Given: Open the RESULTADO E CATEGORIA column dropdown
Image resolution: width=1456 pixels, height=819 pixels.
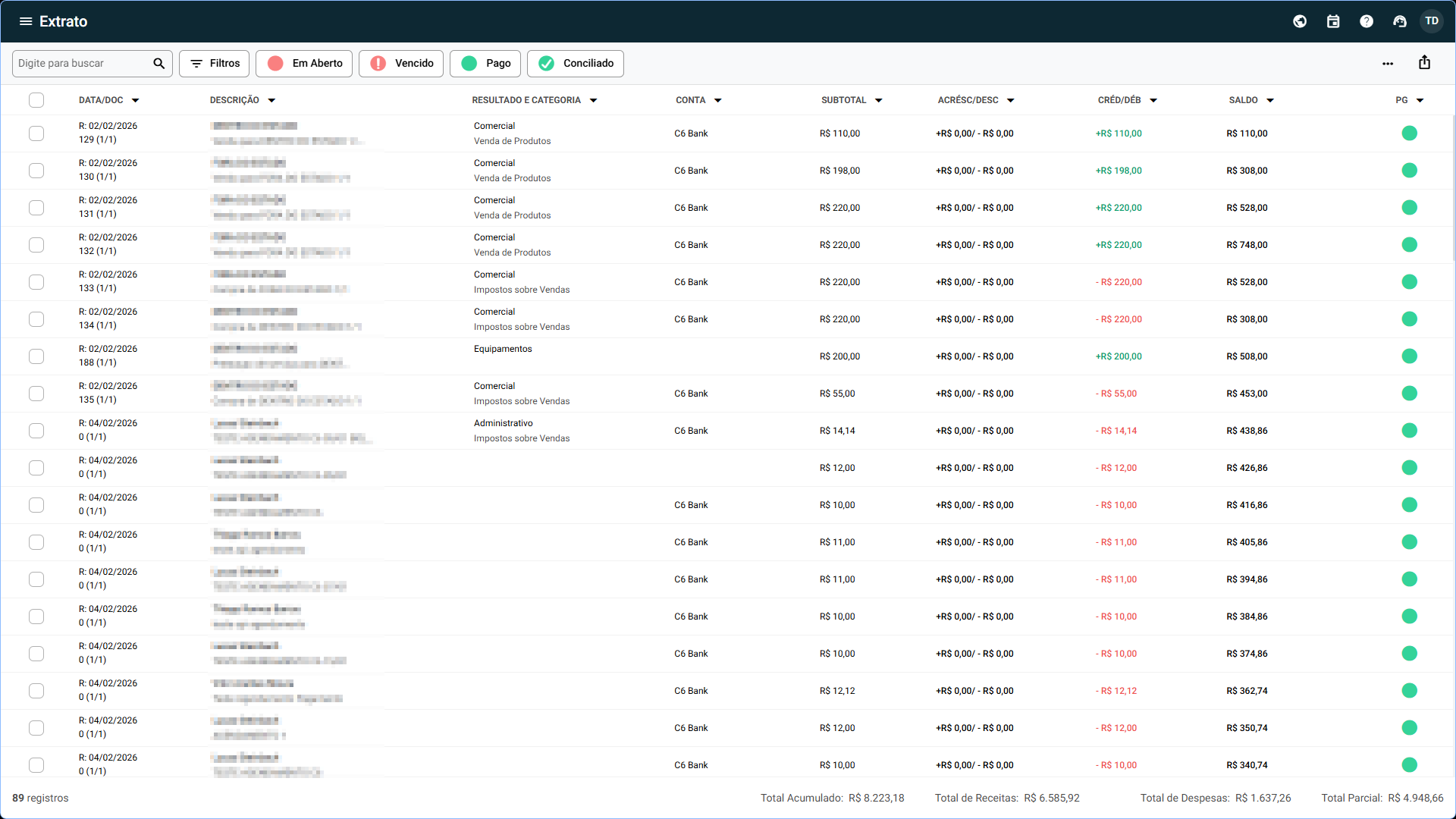Looking at the screenshot, I should point(594,100).
